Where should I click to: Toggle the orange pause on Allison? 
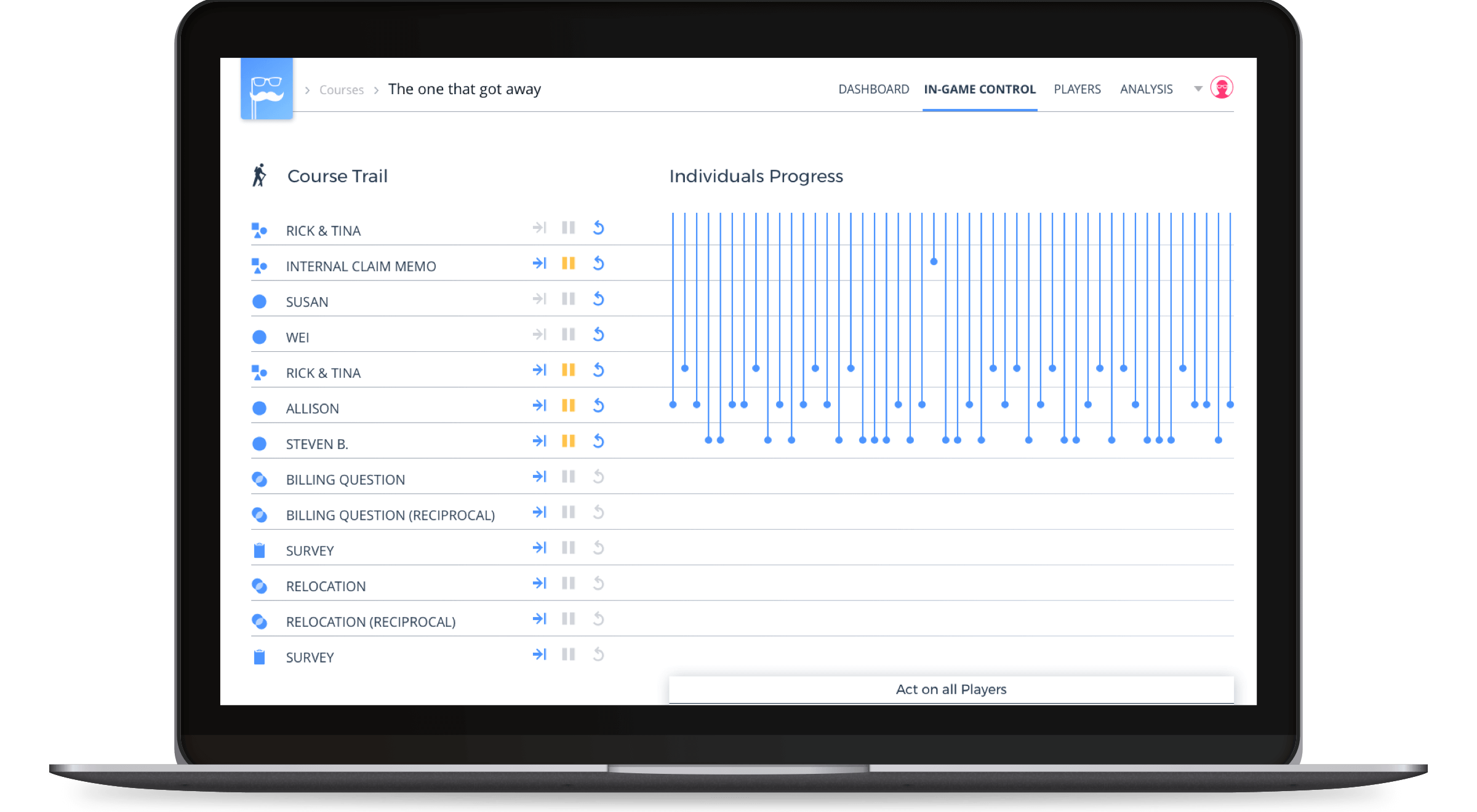click(x=568, y=405)
